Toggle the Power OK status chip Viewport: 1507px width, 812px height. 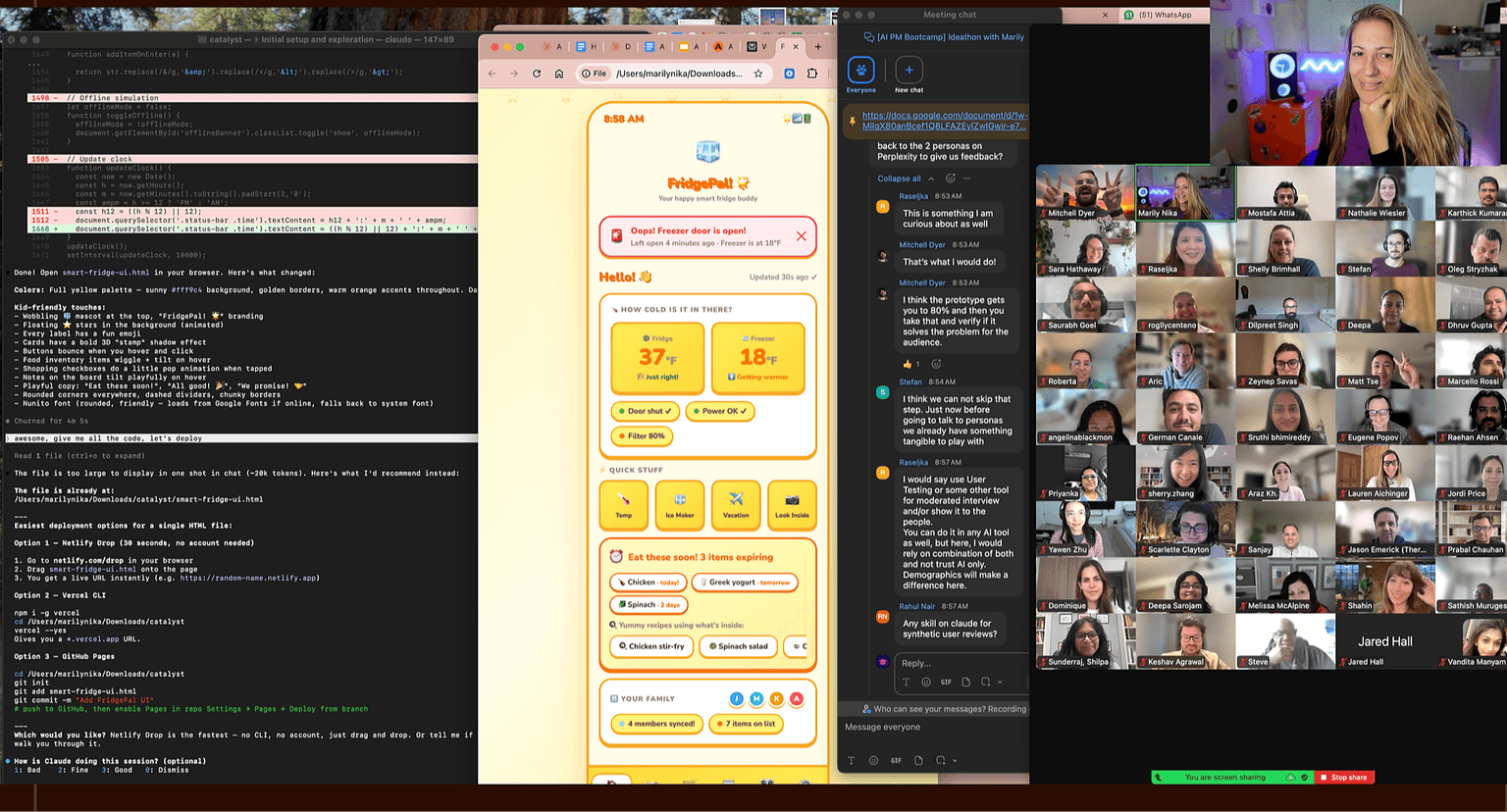720,411
